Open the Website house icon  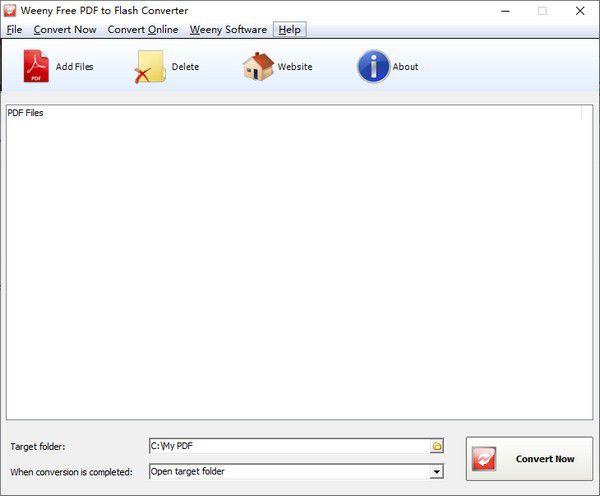tap(258, 67)
